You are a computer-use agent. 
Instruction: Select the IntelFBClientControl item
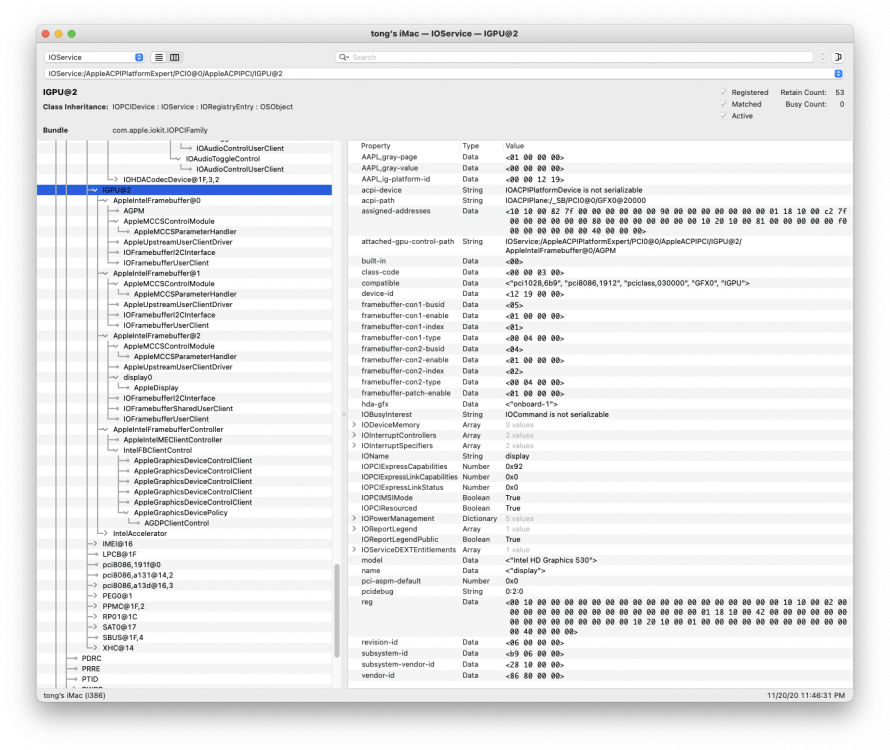(158, 450)
